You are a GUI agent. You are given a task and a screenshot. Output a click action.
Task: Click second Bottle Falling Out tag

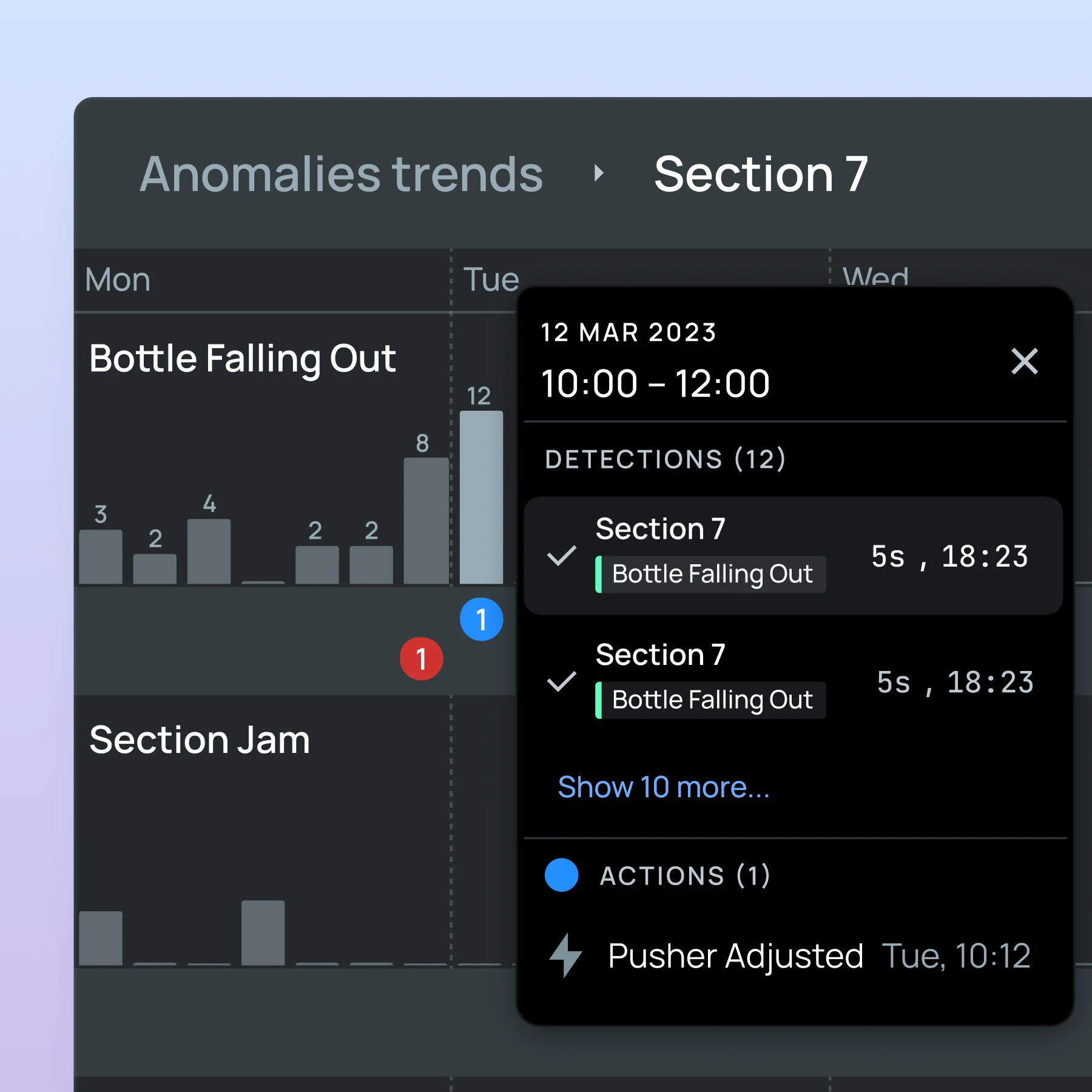[x=711, y=700]
